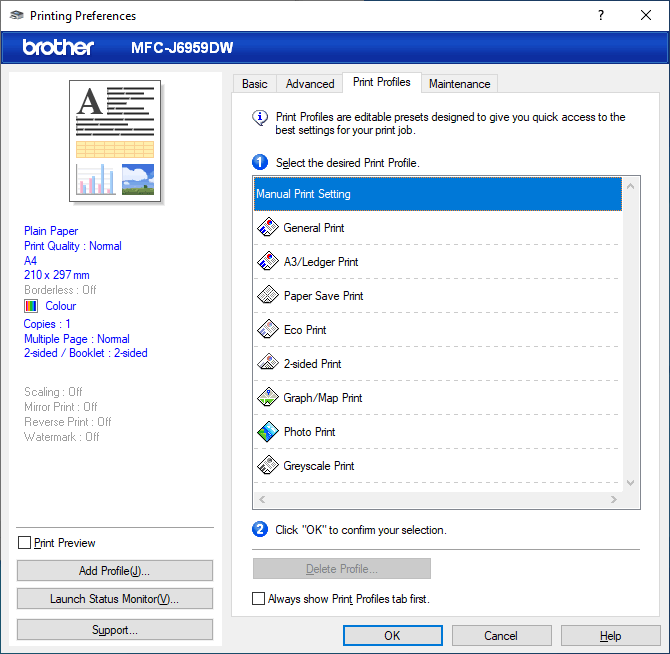
Task: Choose the A3/Ledger Print profile icon
Action: point(267,262)
